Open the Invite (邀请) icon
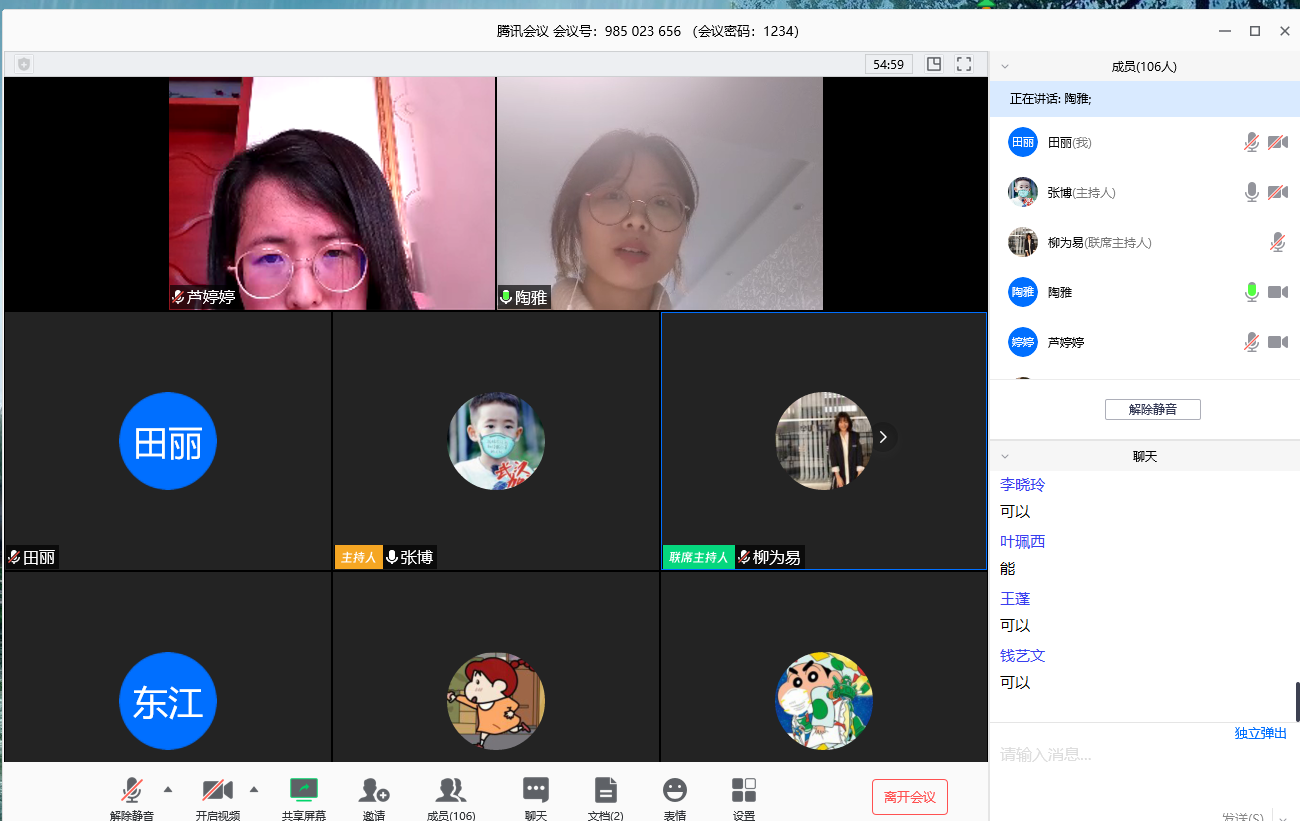 (374, 791)
